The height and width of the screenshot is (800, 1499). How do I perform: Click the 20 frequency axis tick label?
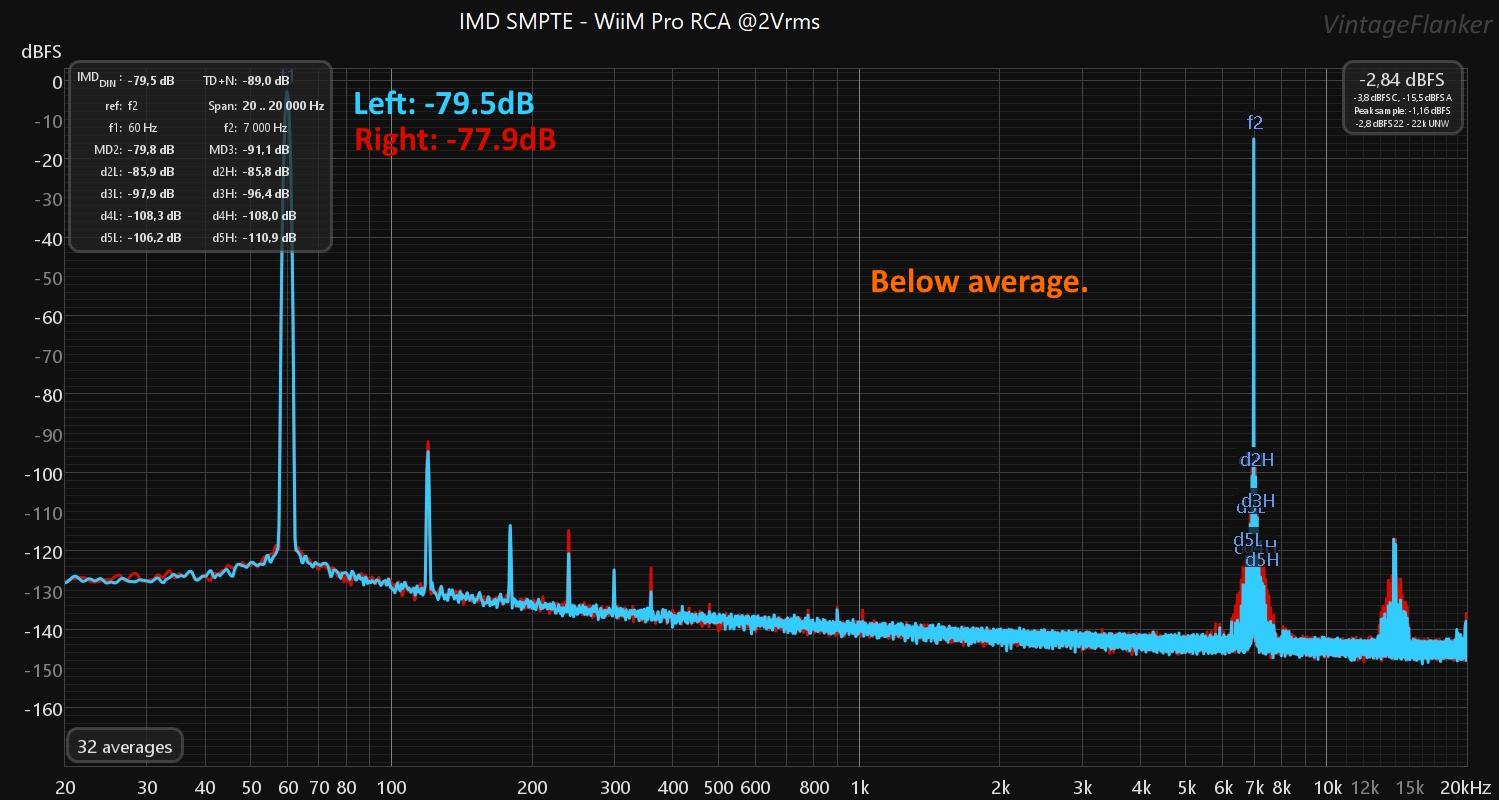point(66,786)
